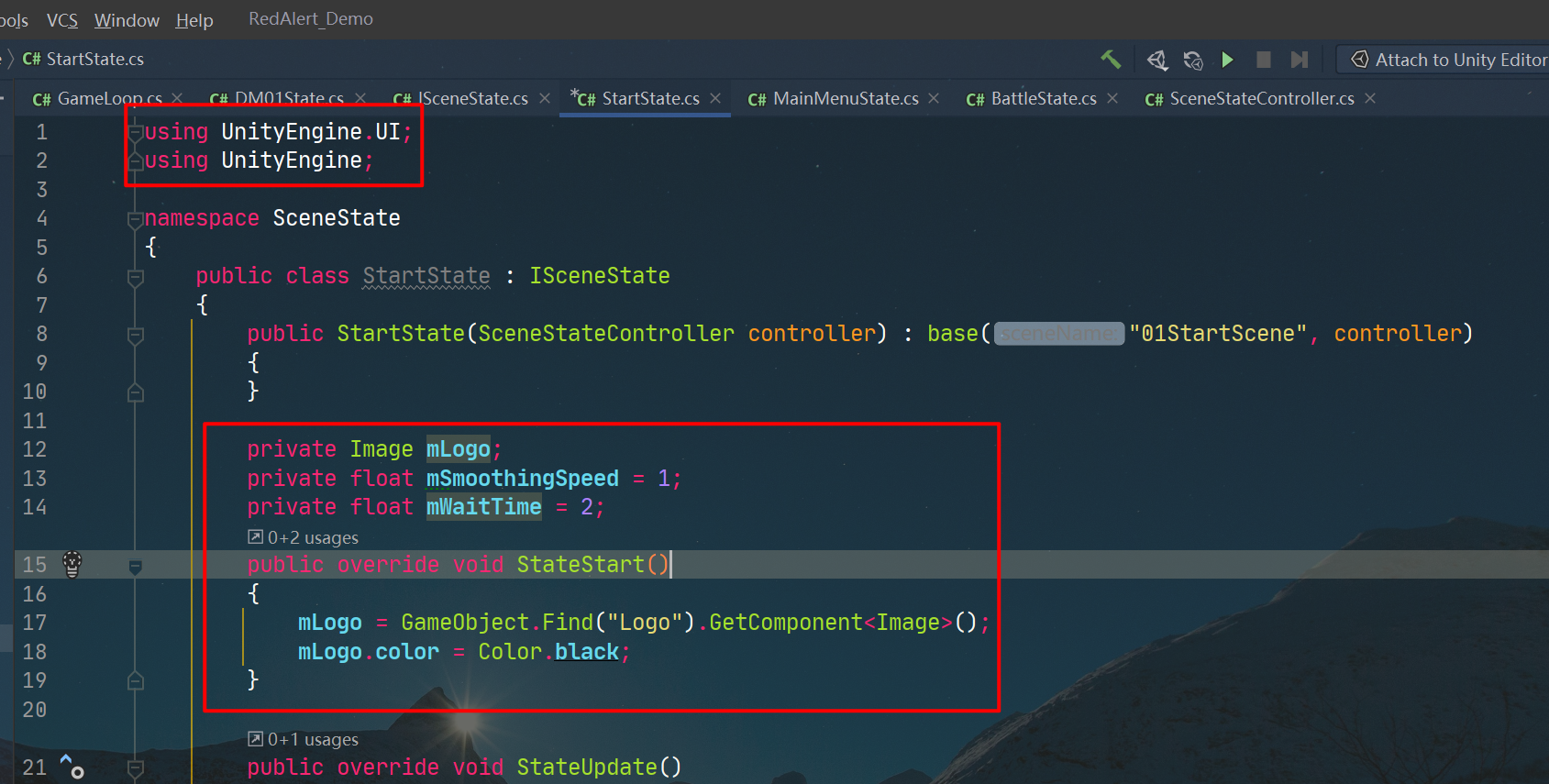Viewport: 1549px width, 784px height.
Task: Collapse the StartState class fold marker
Action: click(136, 276)
